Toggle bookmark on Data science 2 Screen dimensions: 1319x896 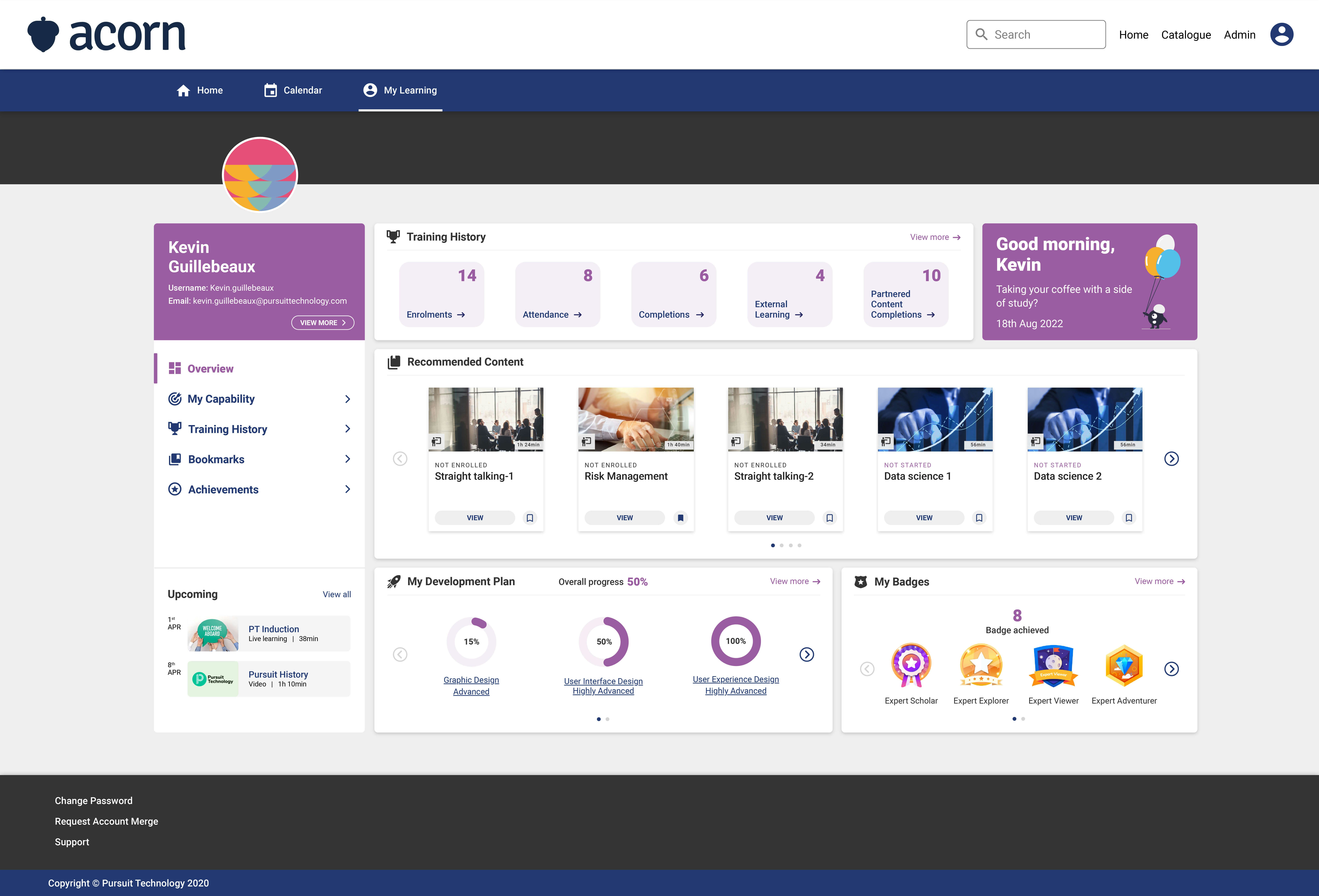(x=1129, y=518)
